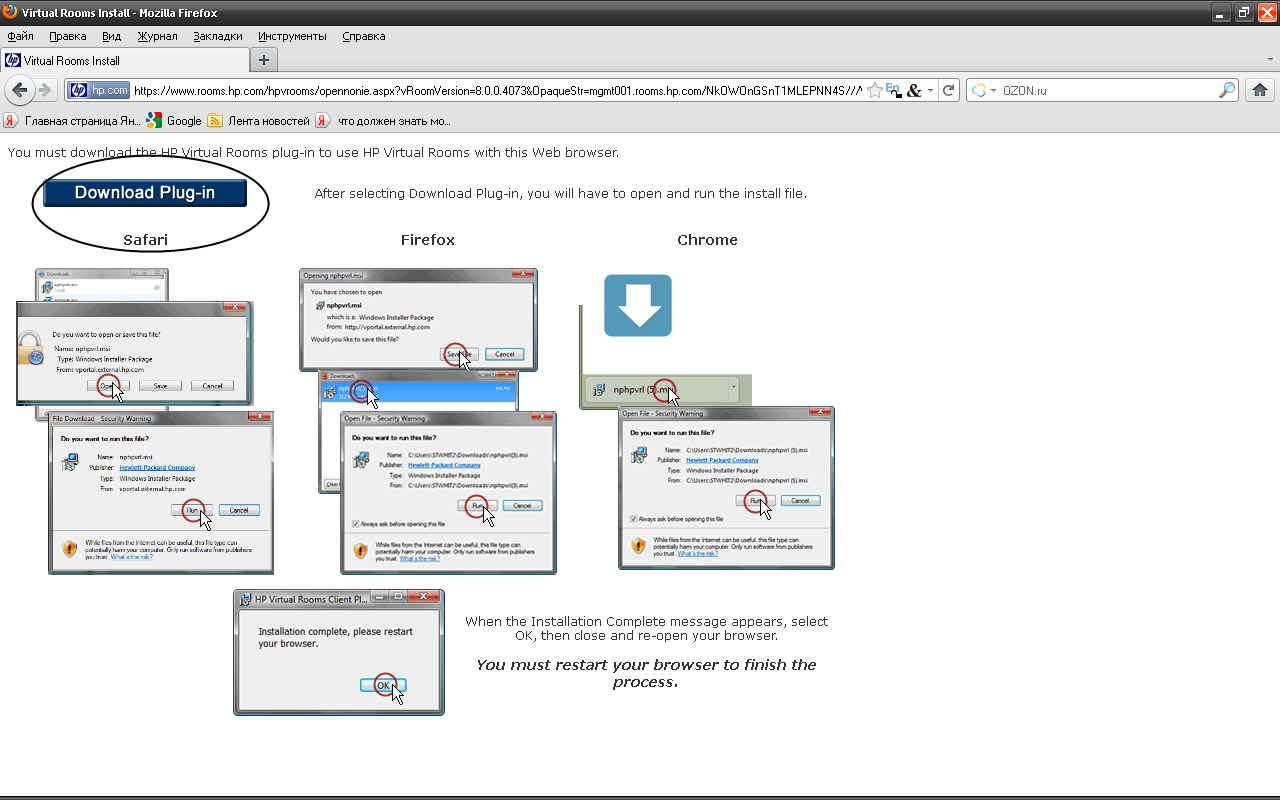Open the Инструменты menu

pyautogui.click(x=292, y=36)
